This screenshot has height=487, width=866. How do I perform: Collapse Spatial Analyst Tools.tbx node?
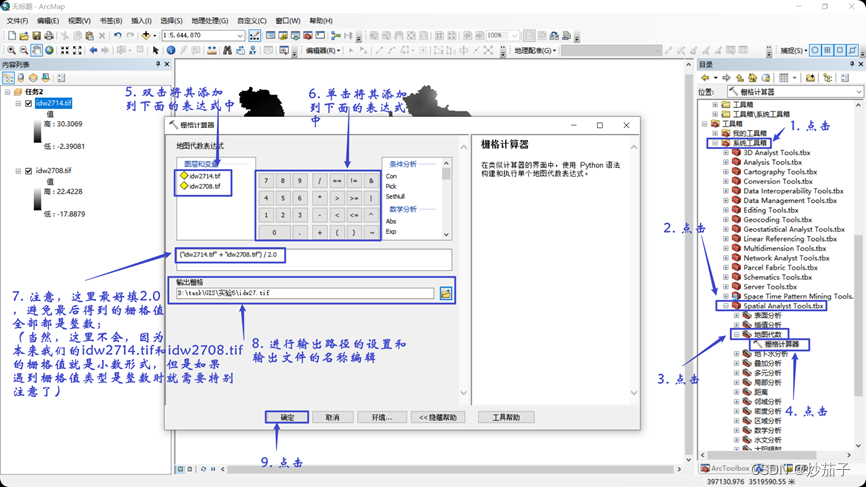(x=726, y=306)
